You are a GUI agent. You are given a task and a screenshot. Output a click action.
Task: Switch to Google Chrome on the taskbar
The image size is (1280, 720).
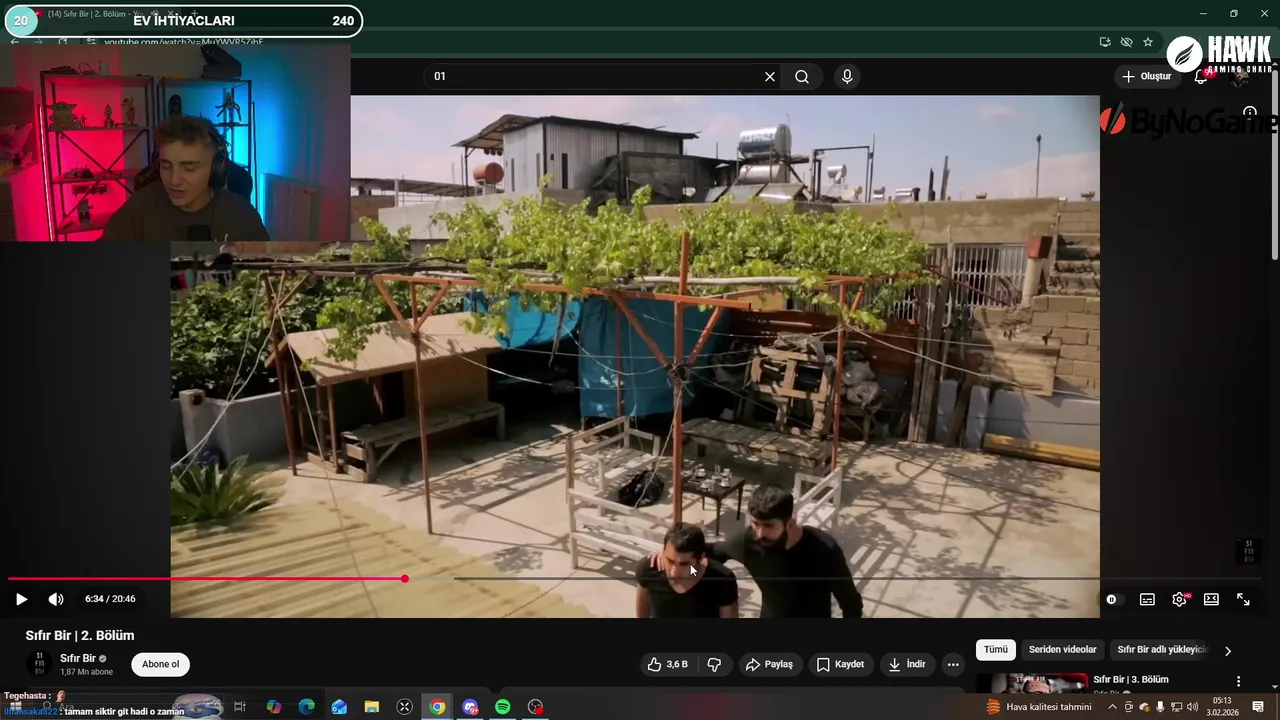437,707
